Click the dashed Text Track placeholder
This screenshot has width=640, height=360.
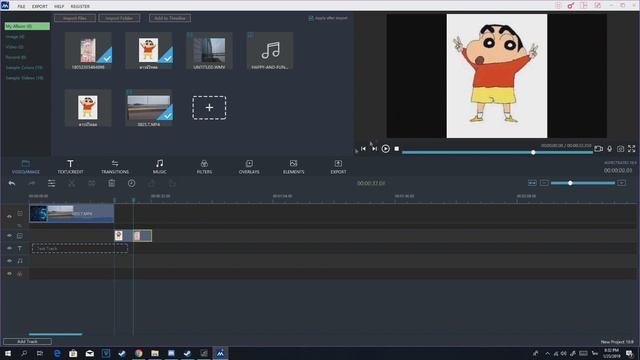coord(80,248)
